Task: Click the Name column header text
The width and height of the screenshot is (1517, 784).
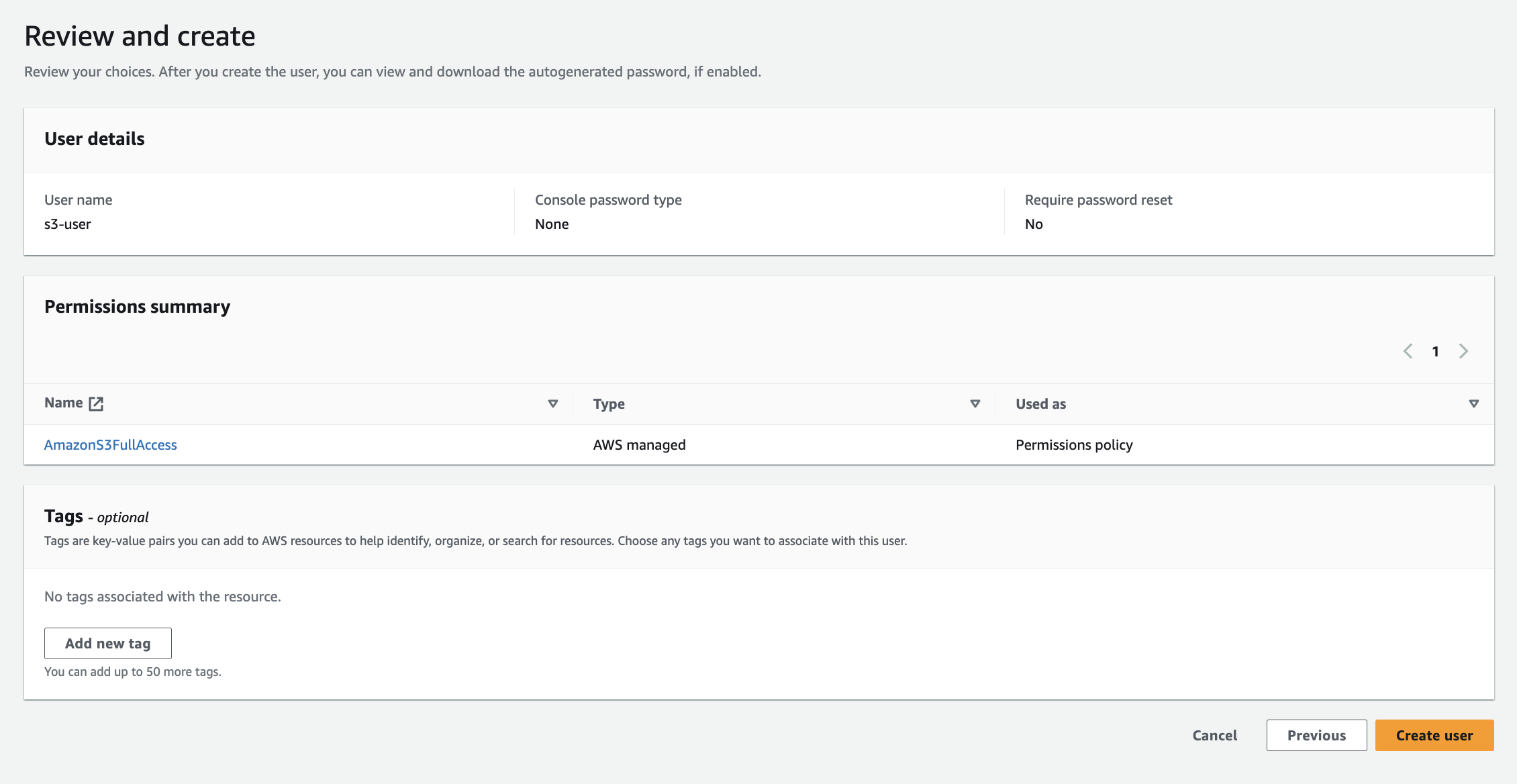Action: [64, 403]
